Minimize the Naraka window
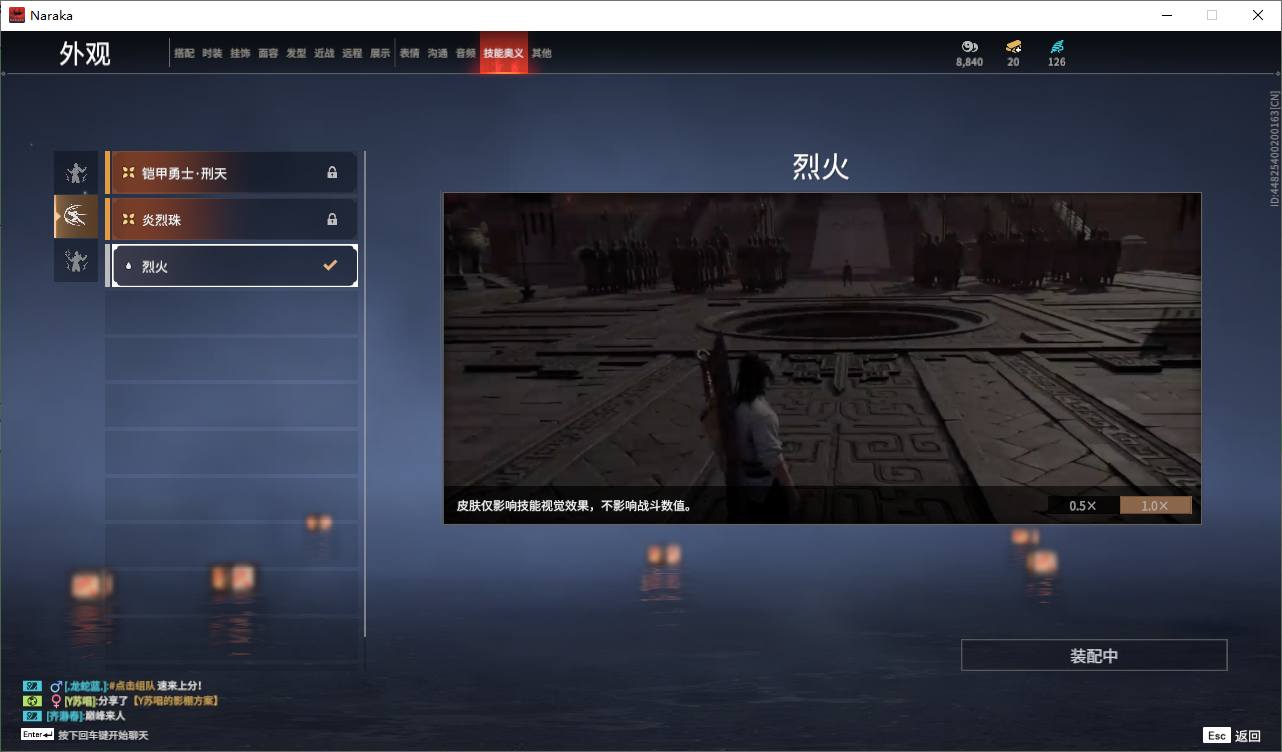This screenshot has width=1282, height=752. pyautogui.click(x=1167, y=15)
